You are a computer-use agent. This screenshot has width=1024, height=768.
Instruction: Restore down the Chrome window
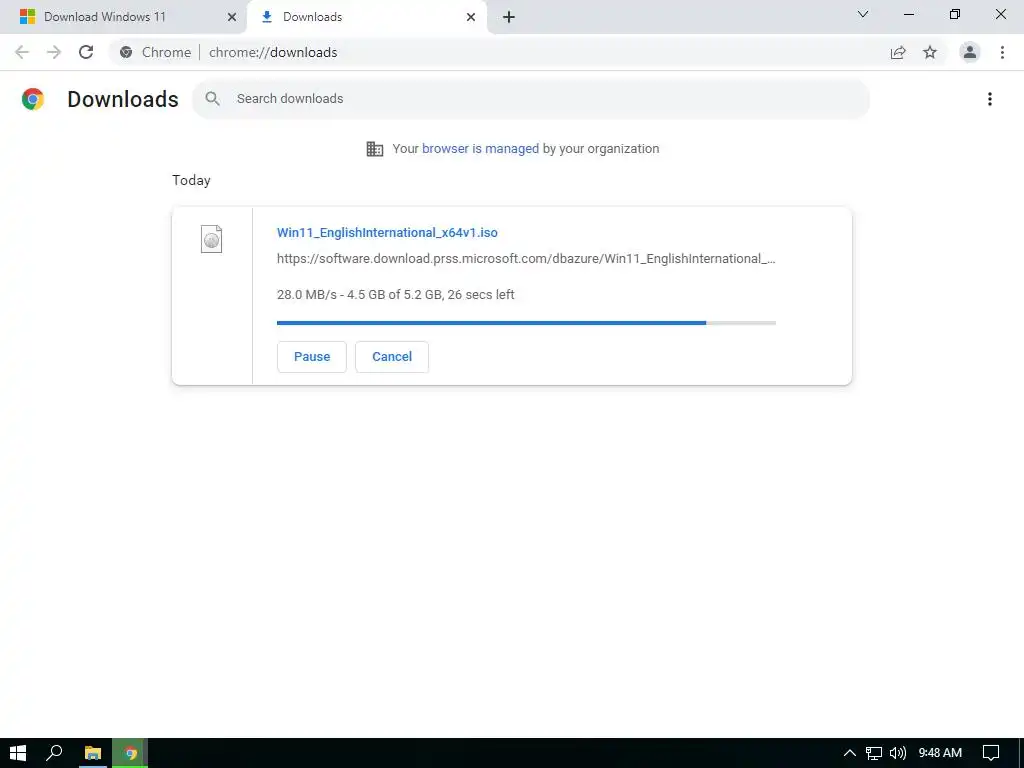point(955,14)
